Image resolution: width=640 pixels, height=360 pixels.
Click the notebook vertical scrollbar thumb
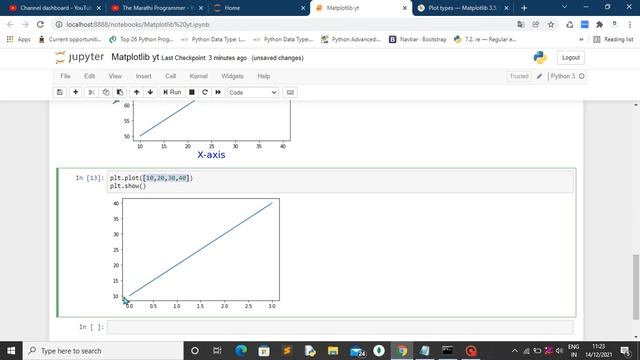coord(636,287)
